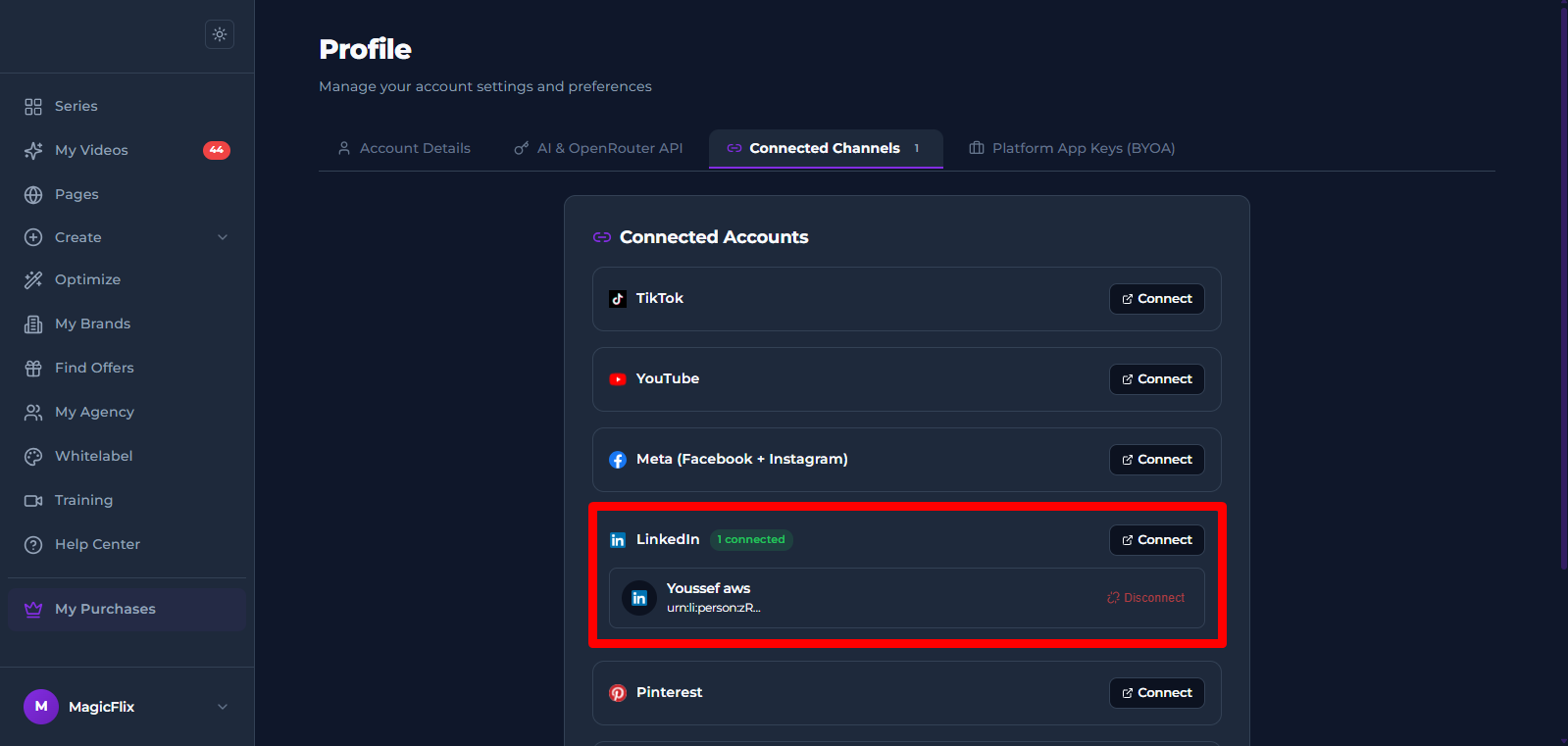The image size is (1568, 746).
Task: Click the "1 connected" LinkedIn badge
Action: click(x=751, y=539)
